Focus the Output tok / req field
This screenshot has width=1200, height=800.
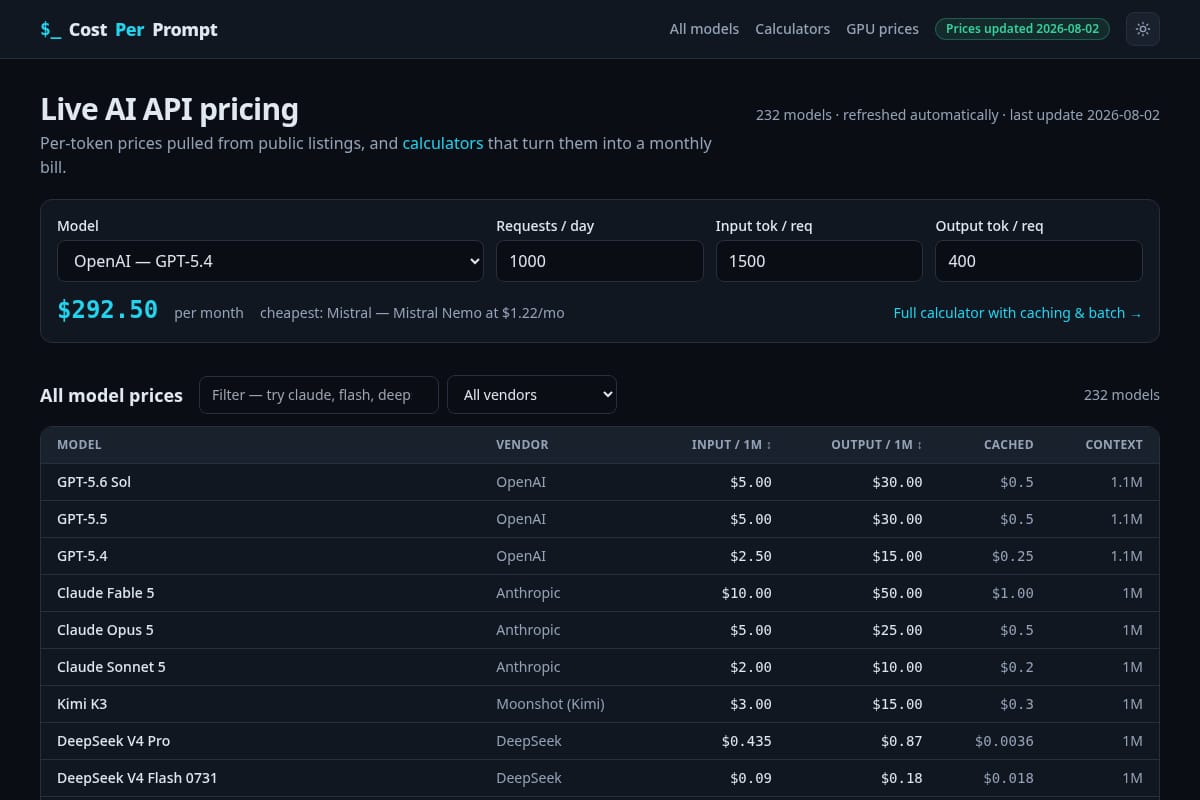(1039, 261)
